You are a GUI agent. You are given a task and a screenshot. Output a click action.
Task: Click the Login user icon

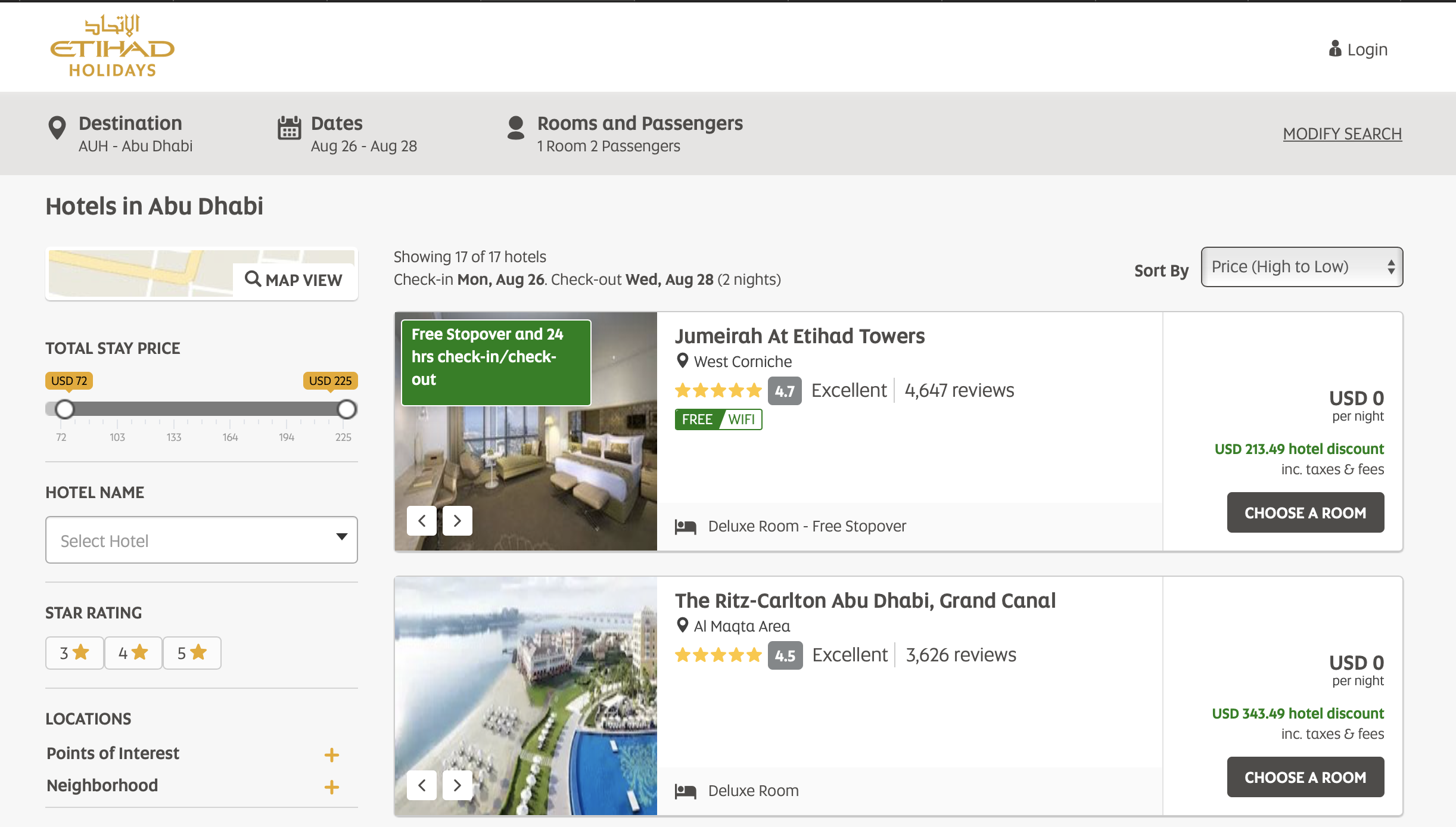tap(1334, 49)
